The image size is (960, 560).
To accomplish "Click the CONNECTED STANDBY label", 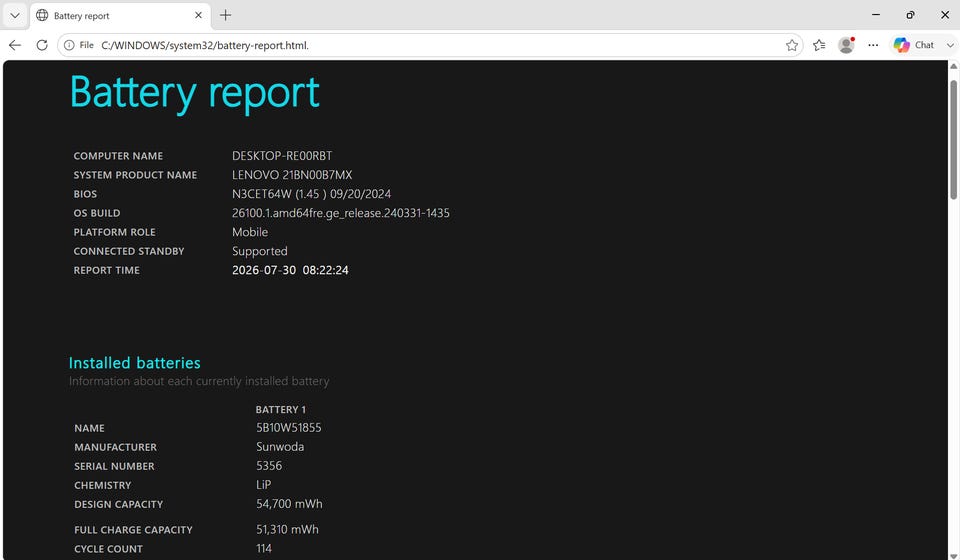I will tap(129, 251).
